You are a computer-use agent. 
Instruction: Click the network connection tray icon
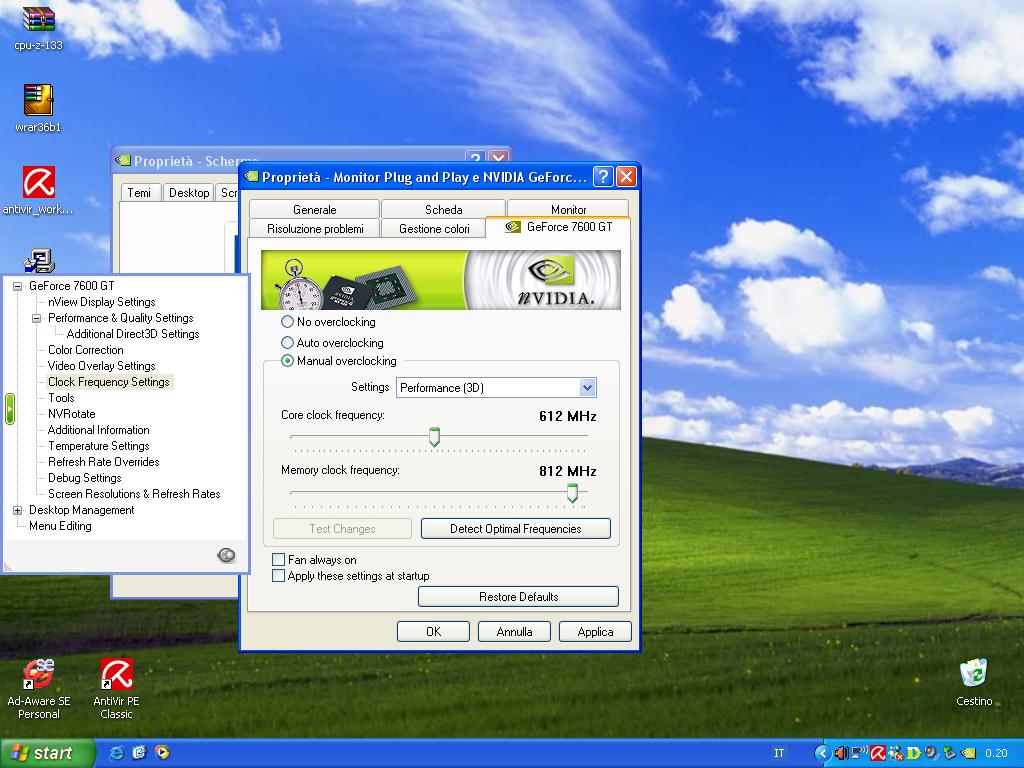point(859,754)
